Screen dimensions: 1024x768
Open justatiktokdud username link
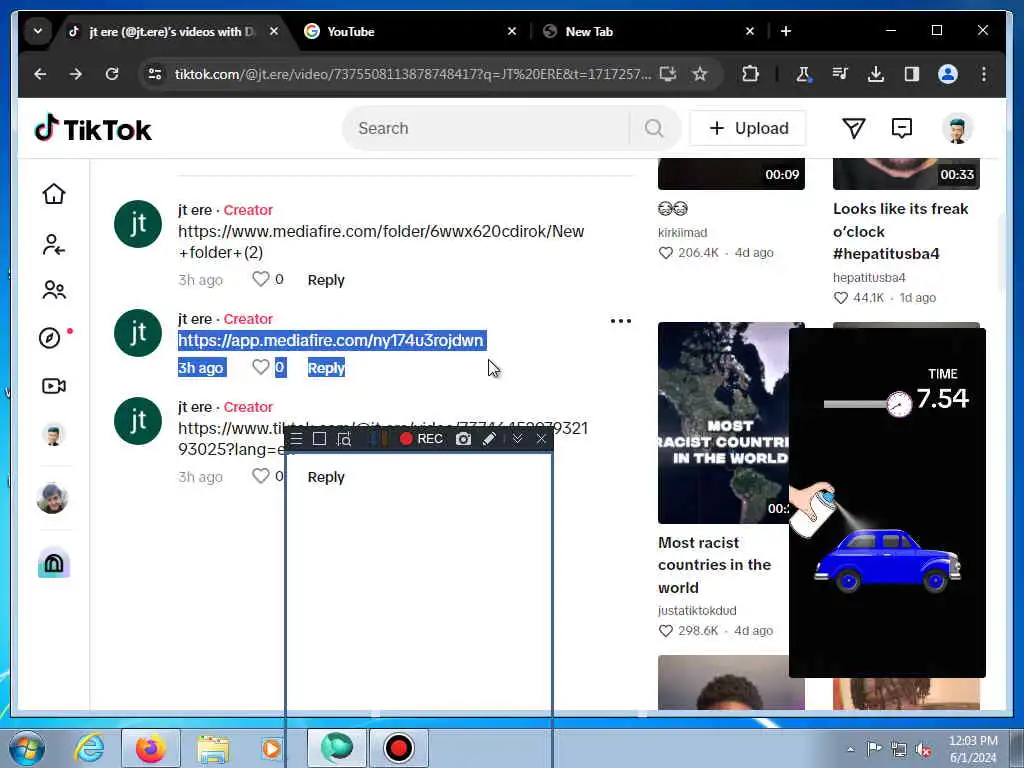tap(697, 611)
